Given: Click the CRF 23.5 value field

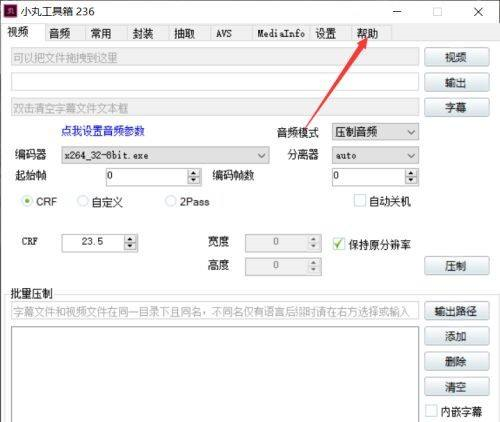Looking at the screenshot, I should click(x=93, y=243).
